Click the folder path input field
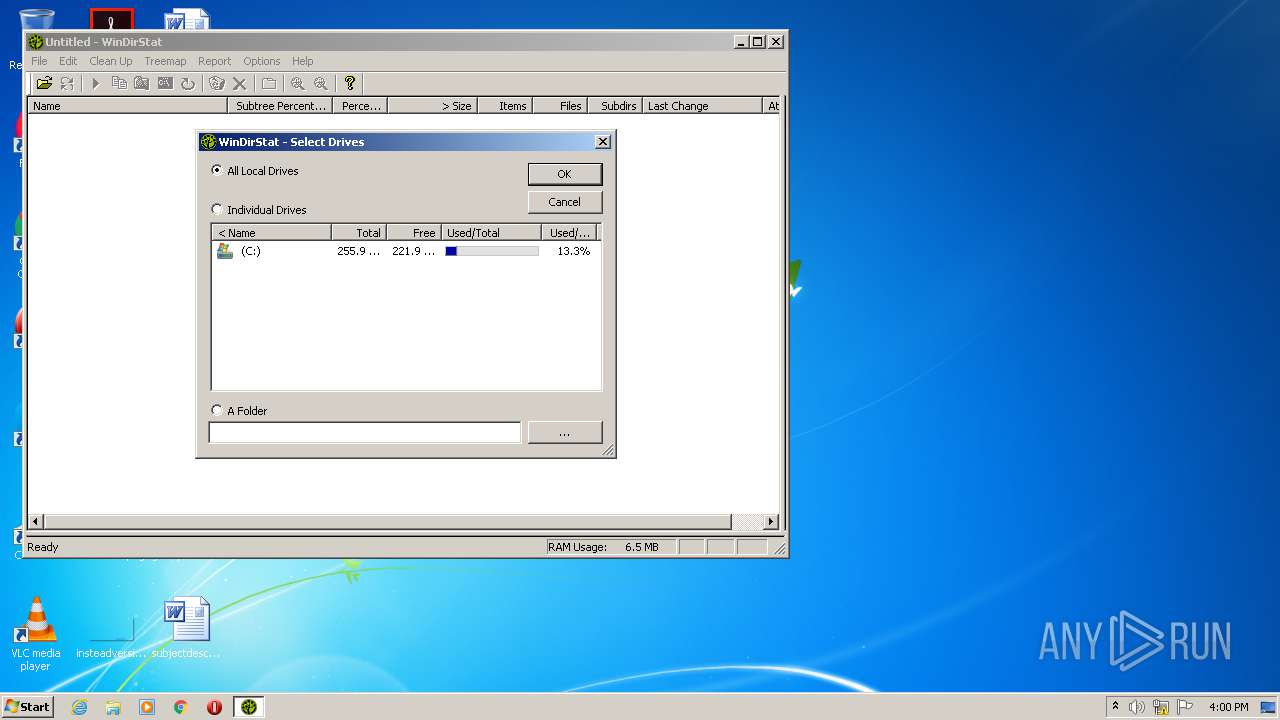 pyautogui.click(x=364, y=432)
